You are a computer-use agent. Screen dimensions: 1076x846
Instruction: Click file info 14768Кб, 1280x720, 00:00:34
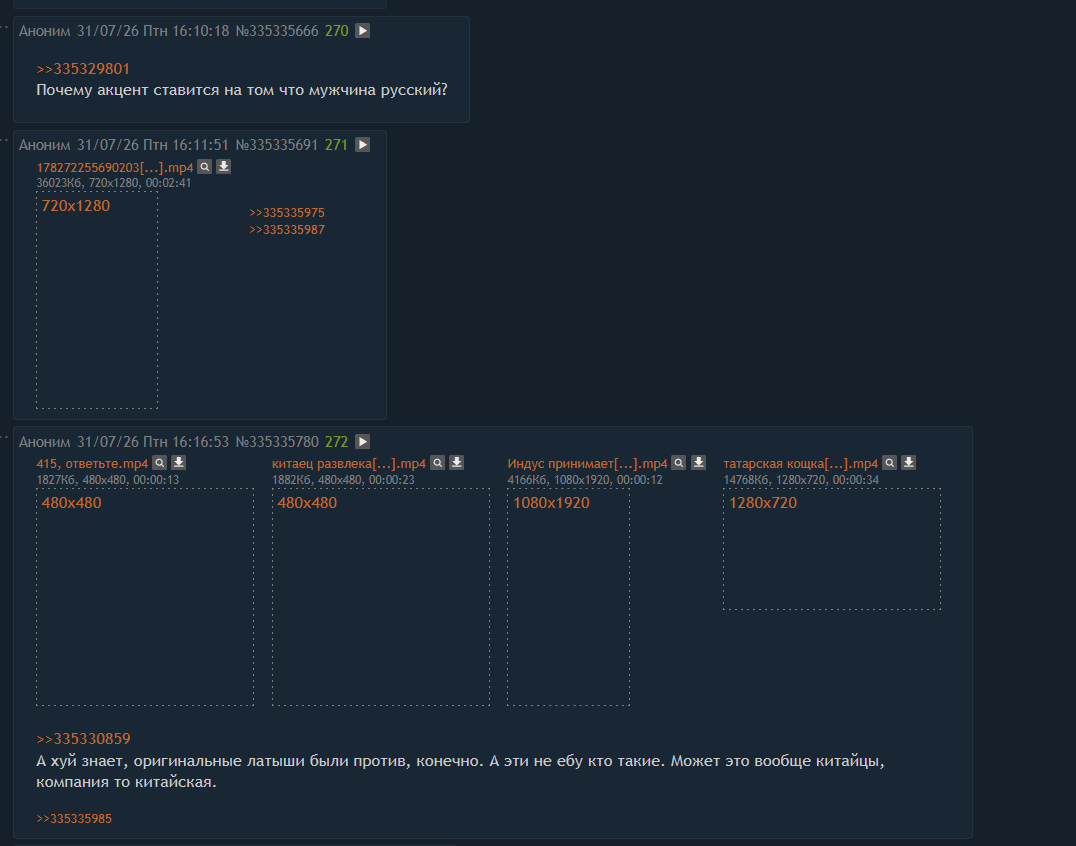coord(801,480)
